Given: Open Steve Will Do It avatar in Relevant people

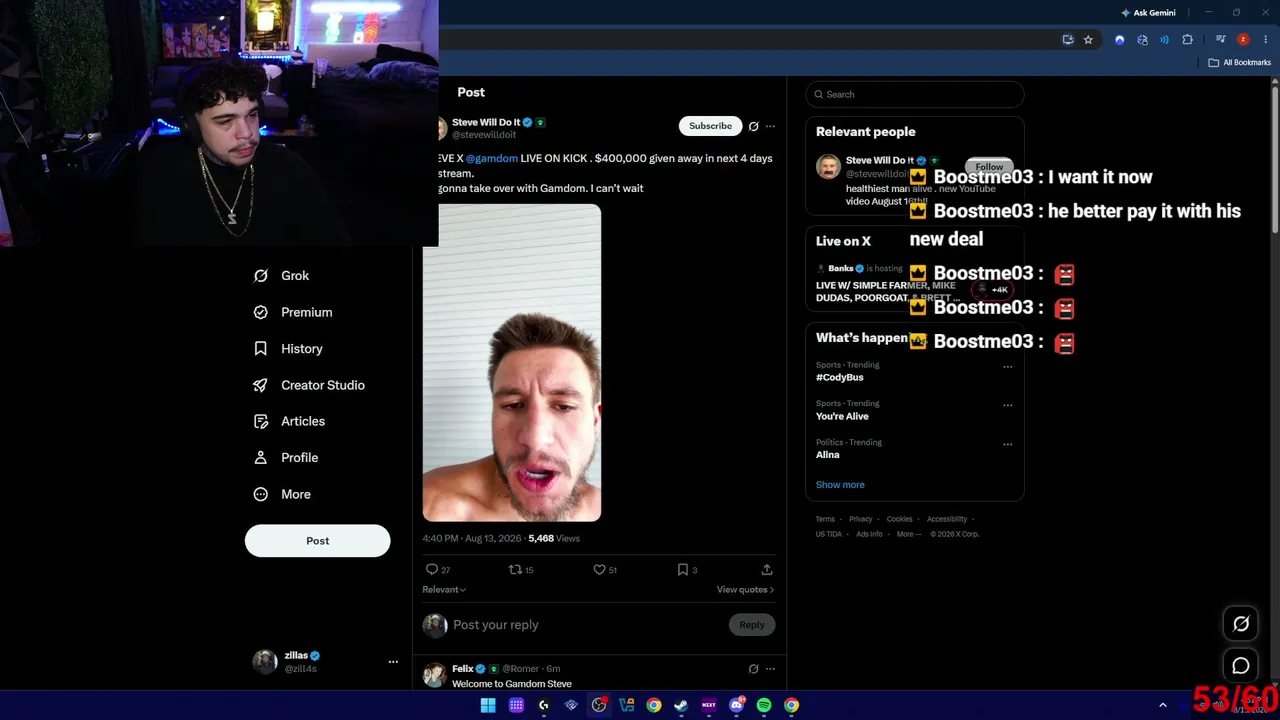Looking at the screenshot, I should pos(828,167).
